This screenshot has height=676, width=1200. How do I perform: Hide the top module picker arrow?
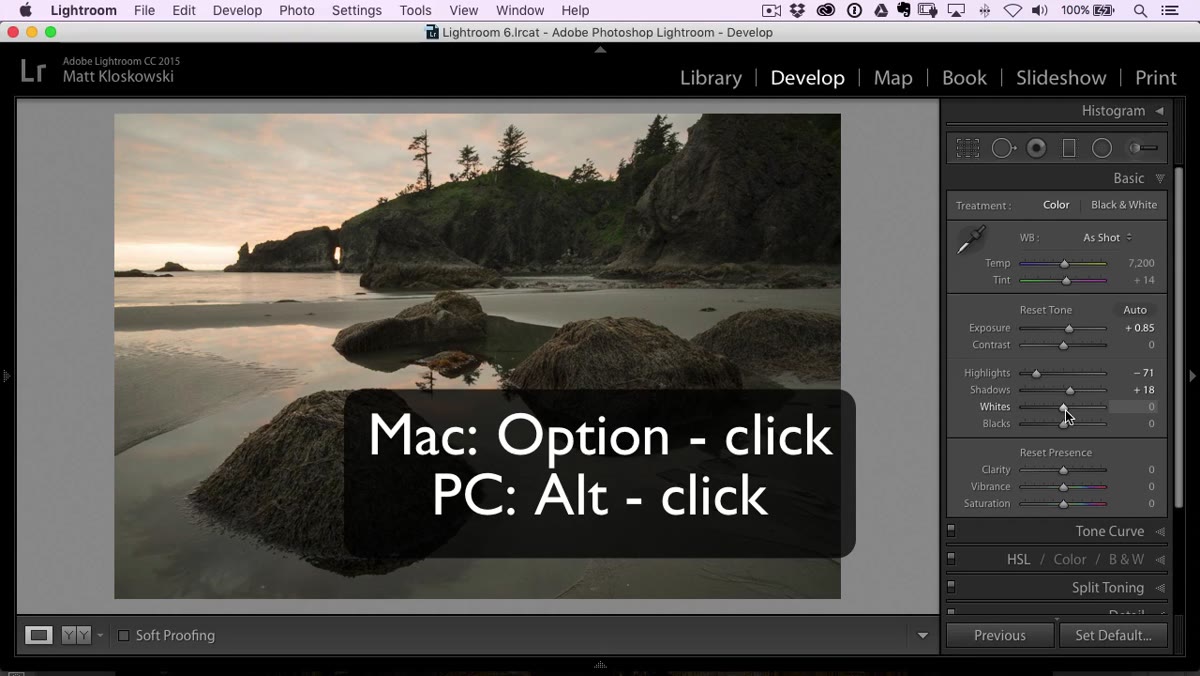click(600, 49)
